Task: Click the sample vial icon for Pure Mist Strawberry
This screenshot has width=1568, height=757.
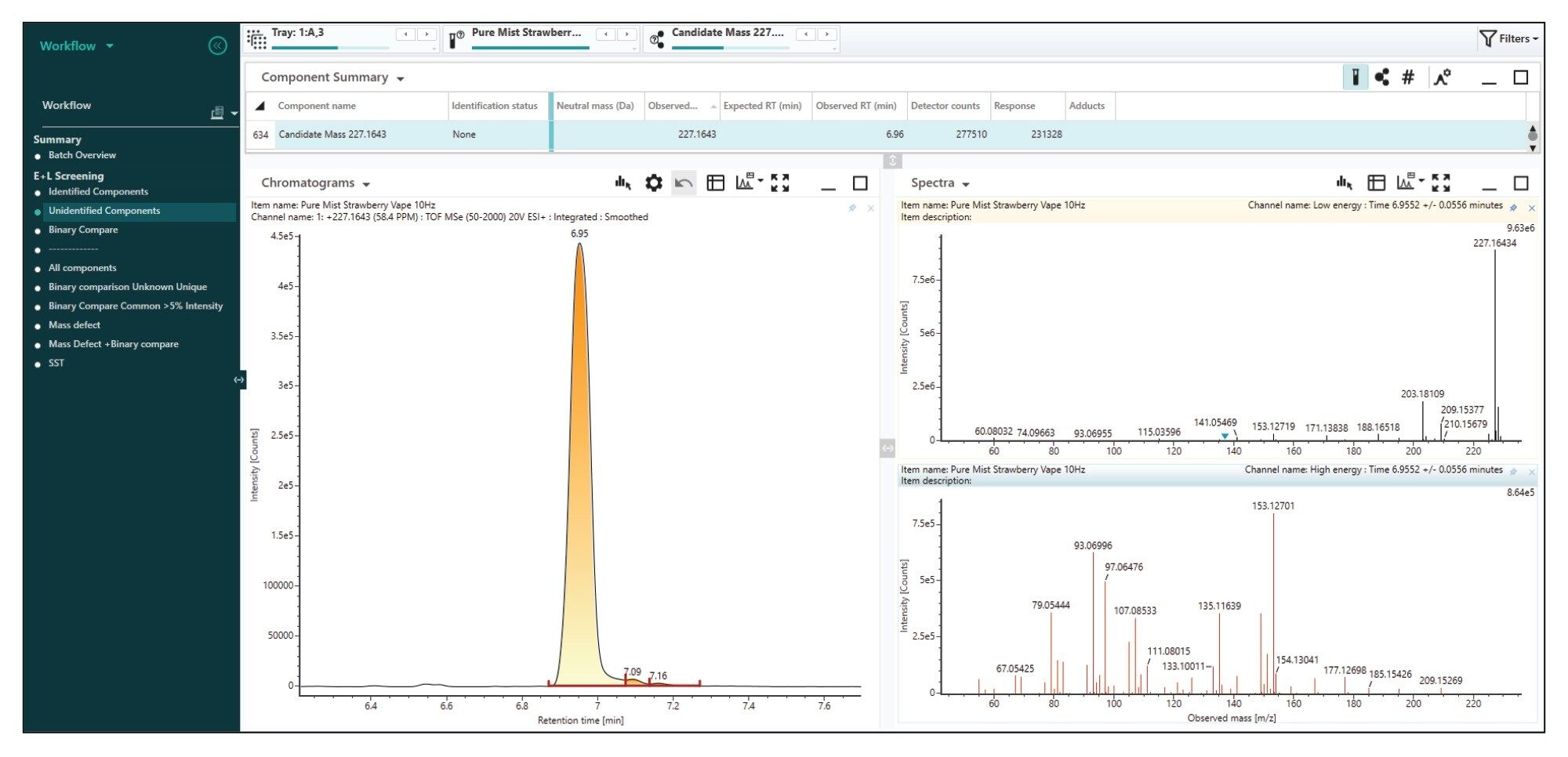Action: tap(456, 38)
